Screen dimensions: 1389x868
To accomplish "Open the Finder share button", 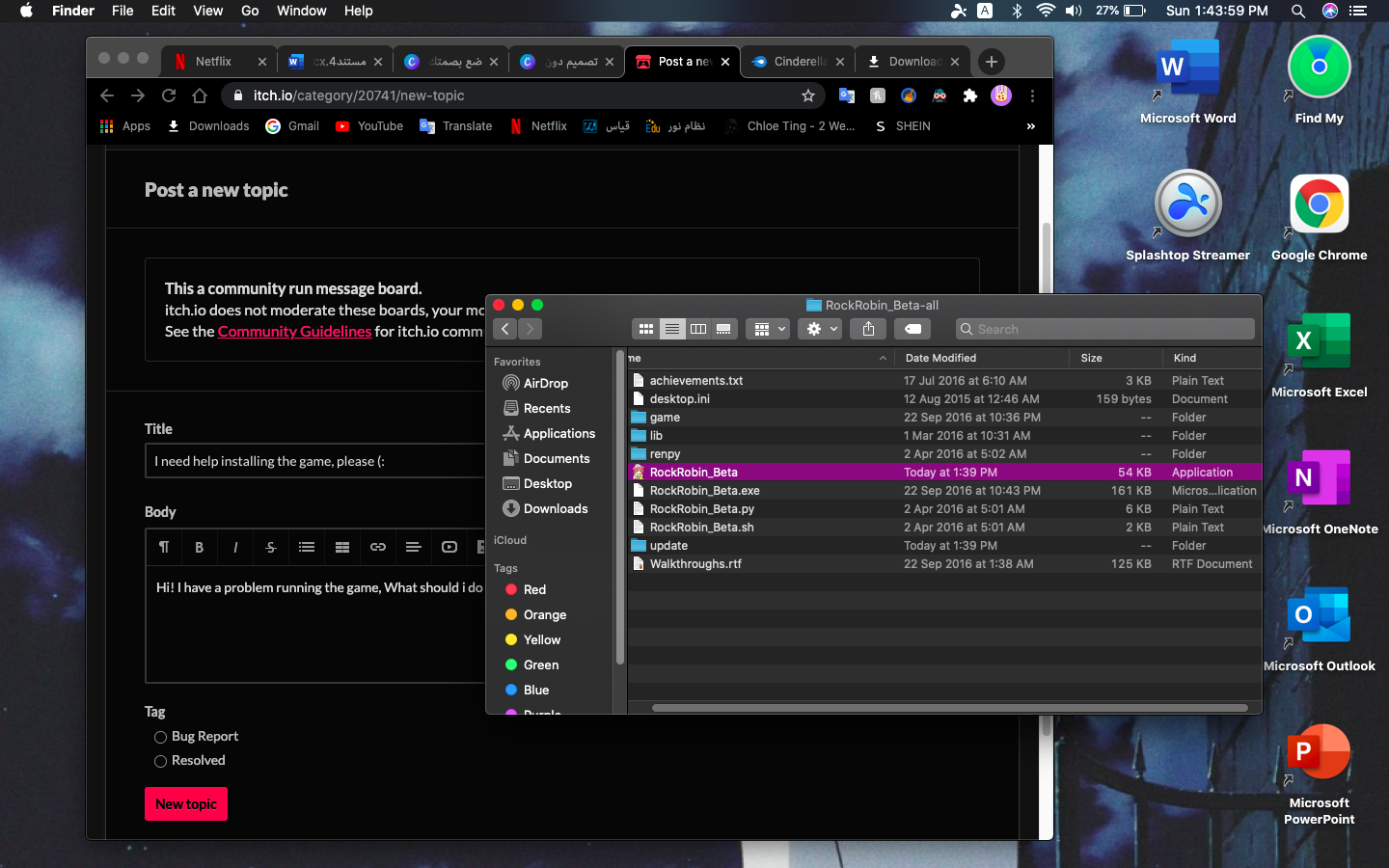I will click(868, 329).
